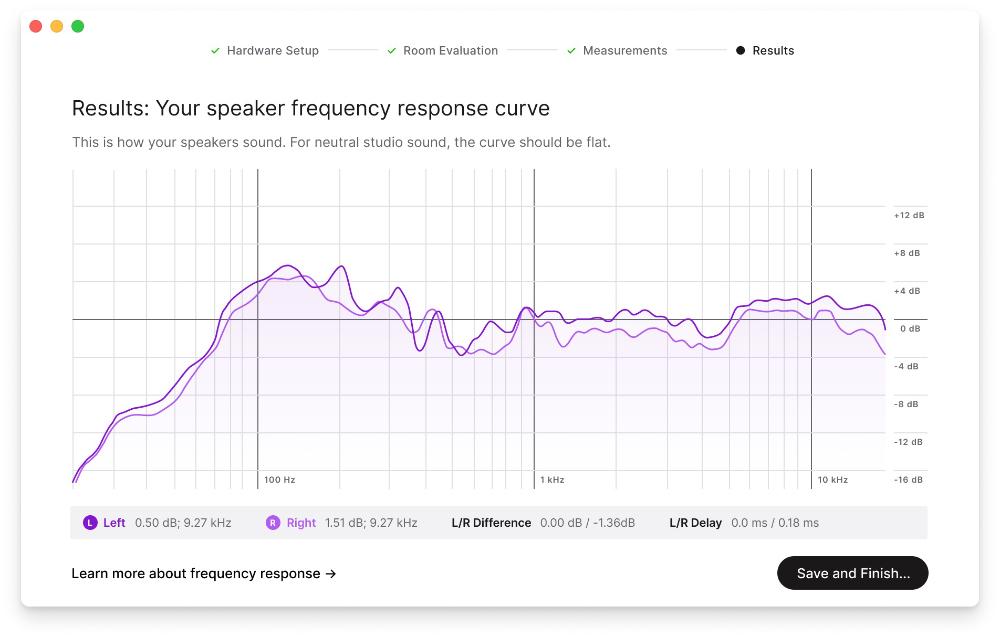1000x638 pixels.
Task: Click the checkmark beside Room Evaluation
Action: (x=392, y=51)
